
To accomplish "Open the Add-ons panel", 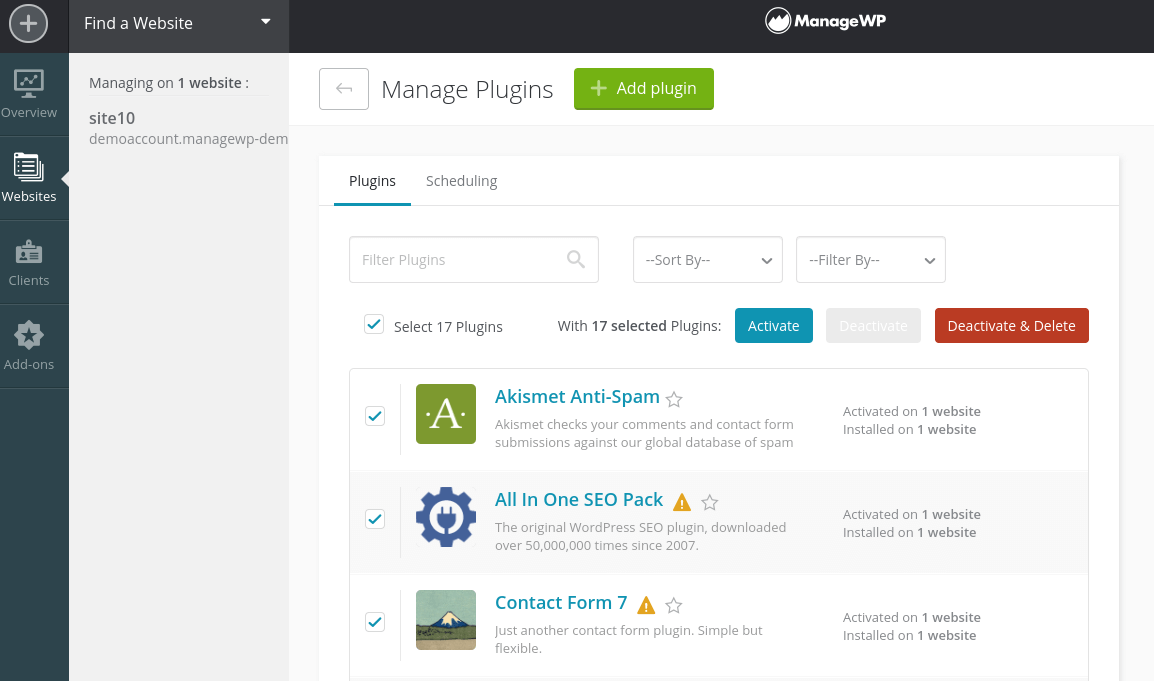I will pos(30,345).
